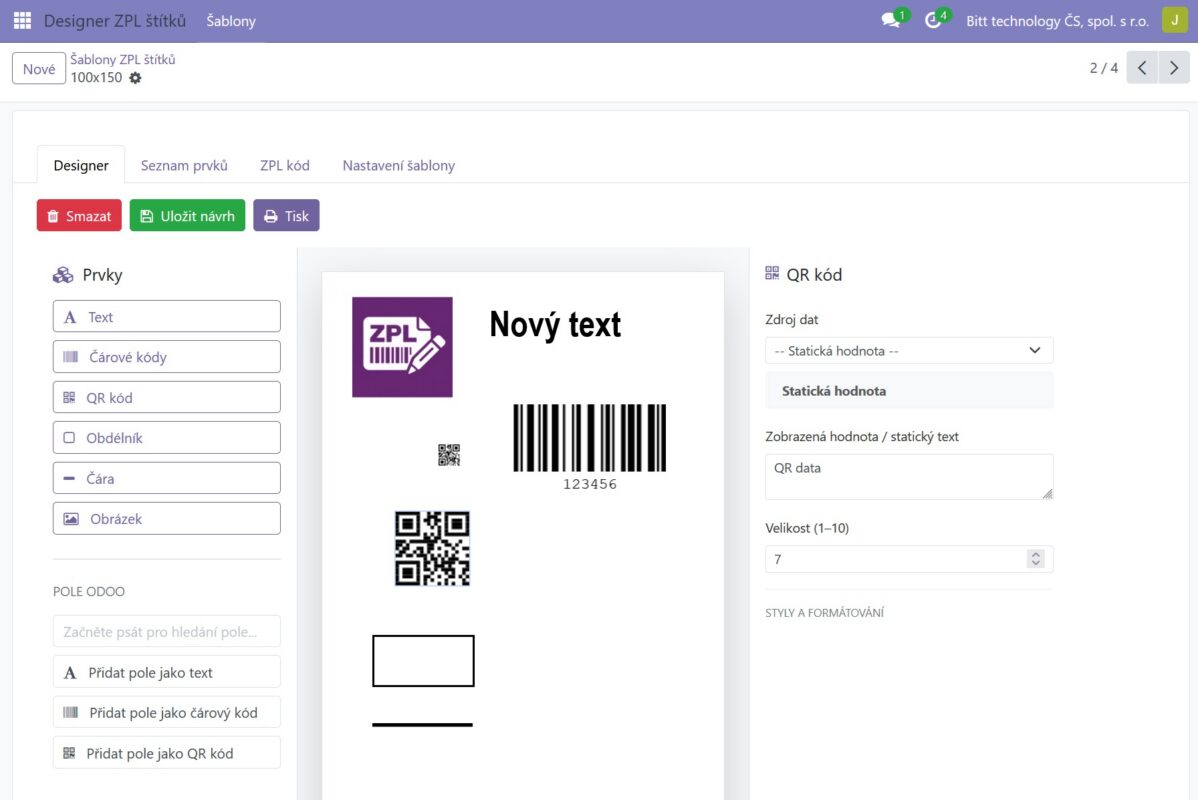Screen dimensions: 1198x800
Task: Increase the Velikost stepper value
Action: click(x=1036, y=554)
